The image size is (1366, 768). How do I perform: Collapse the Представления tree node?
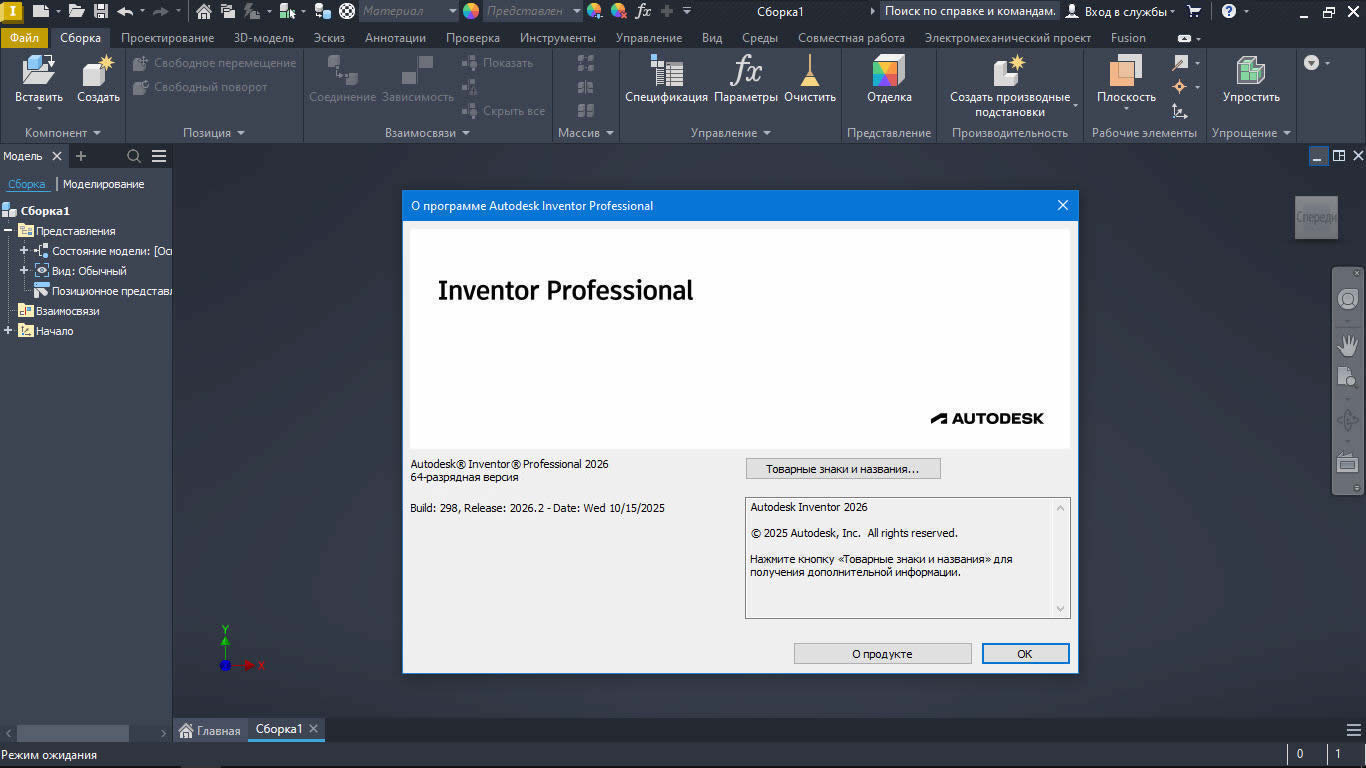pyautogui.click(x=8, y=231)
